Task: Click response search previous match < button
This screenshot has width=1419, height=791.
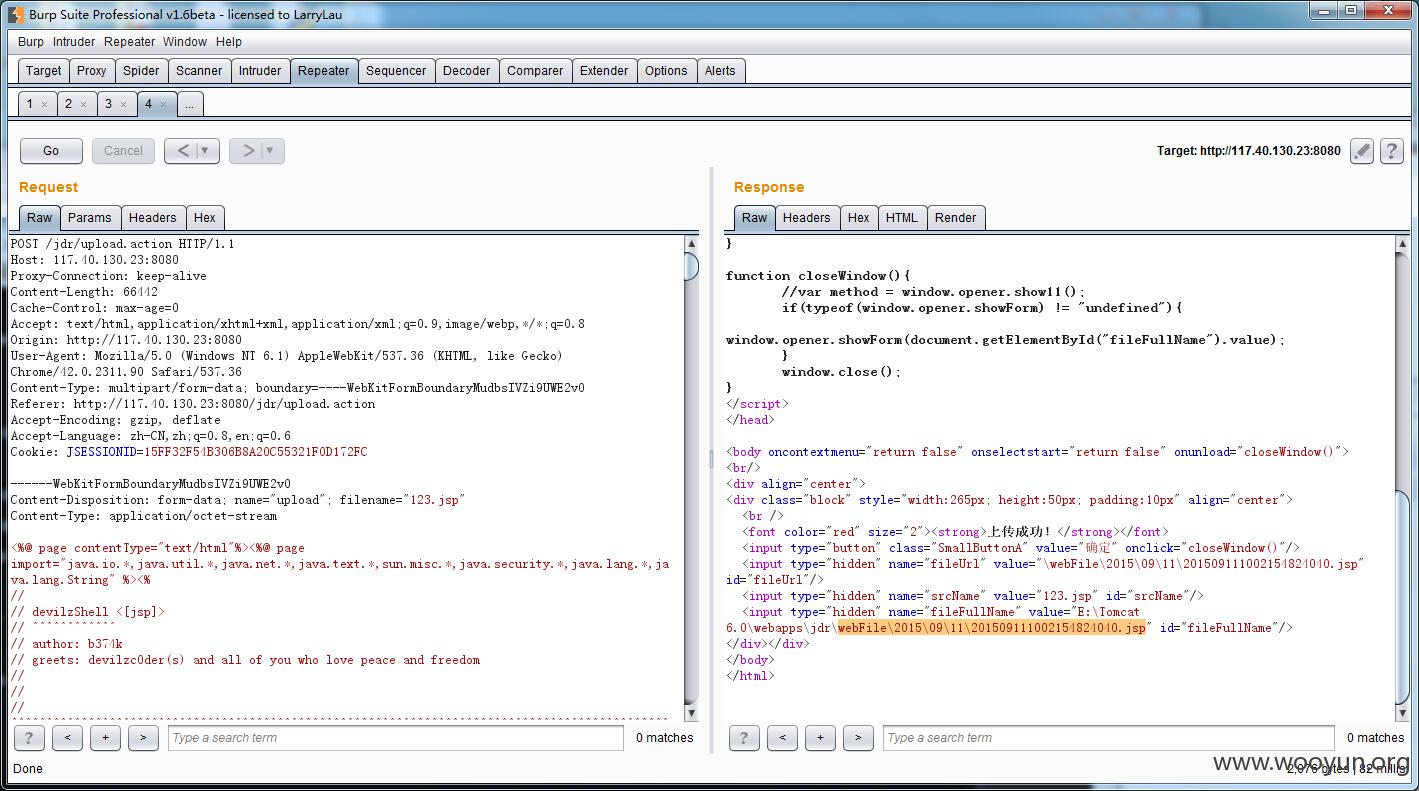Action: tap(782, 738)
